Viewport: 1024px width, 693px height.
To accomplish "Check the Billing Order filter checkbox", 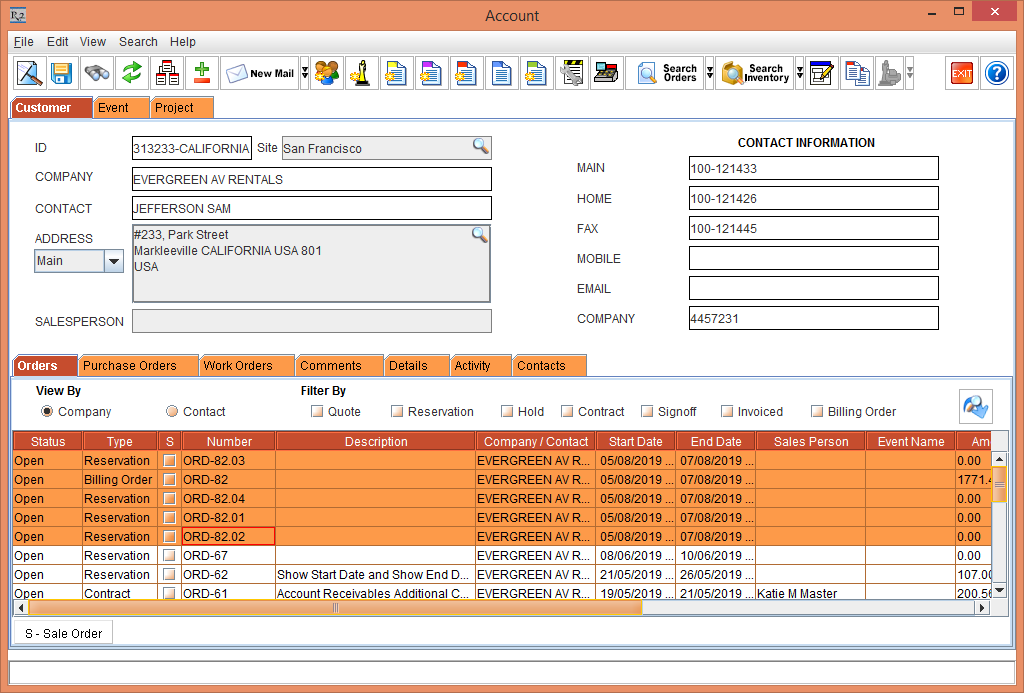I will coord(817,412).
